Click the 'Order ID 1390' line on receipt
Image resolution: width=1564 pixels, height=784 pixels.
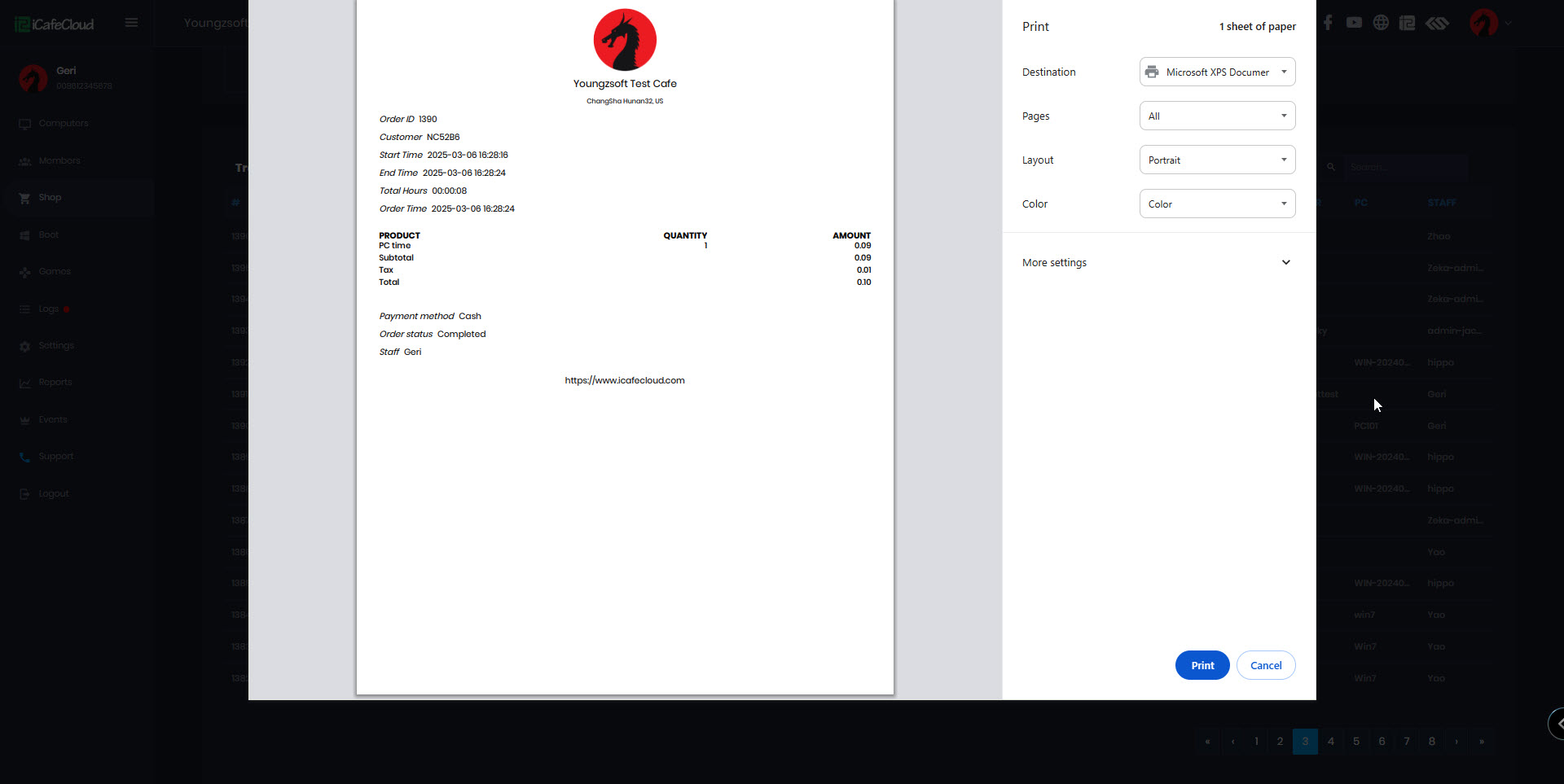(x=408, y=119)
